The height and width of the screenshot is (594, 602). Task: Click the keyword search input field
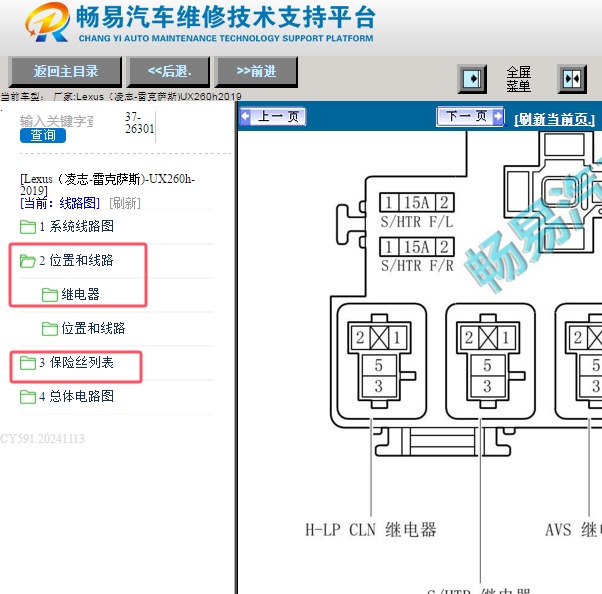point(56,121)
